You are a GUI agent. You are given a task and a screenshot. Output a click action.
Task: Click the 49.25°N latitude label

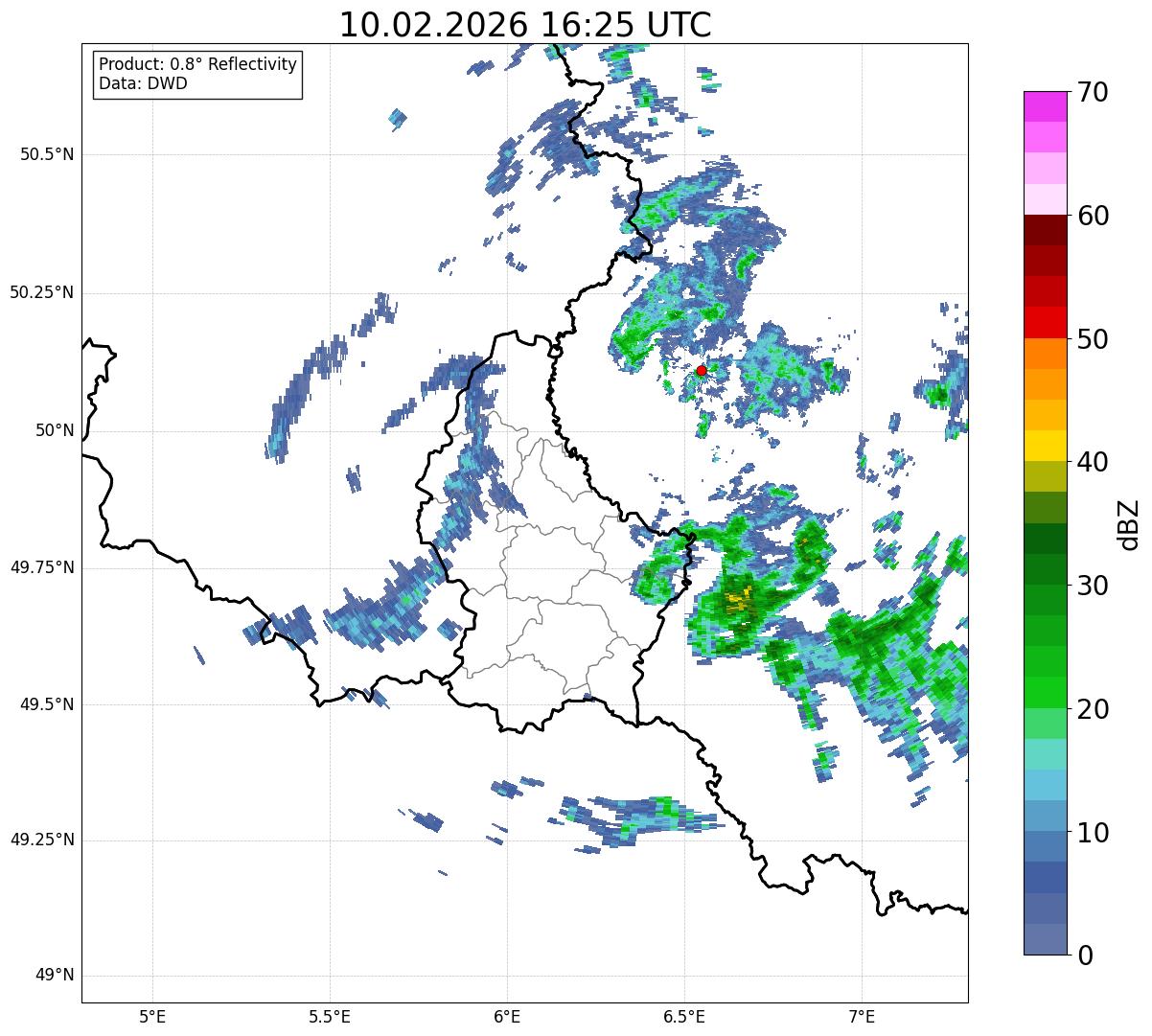42,840
